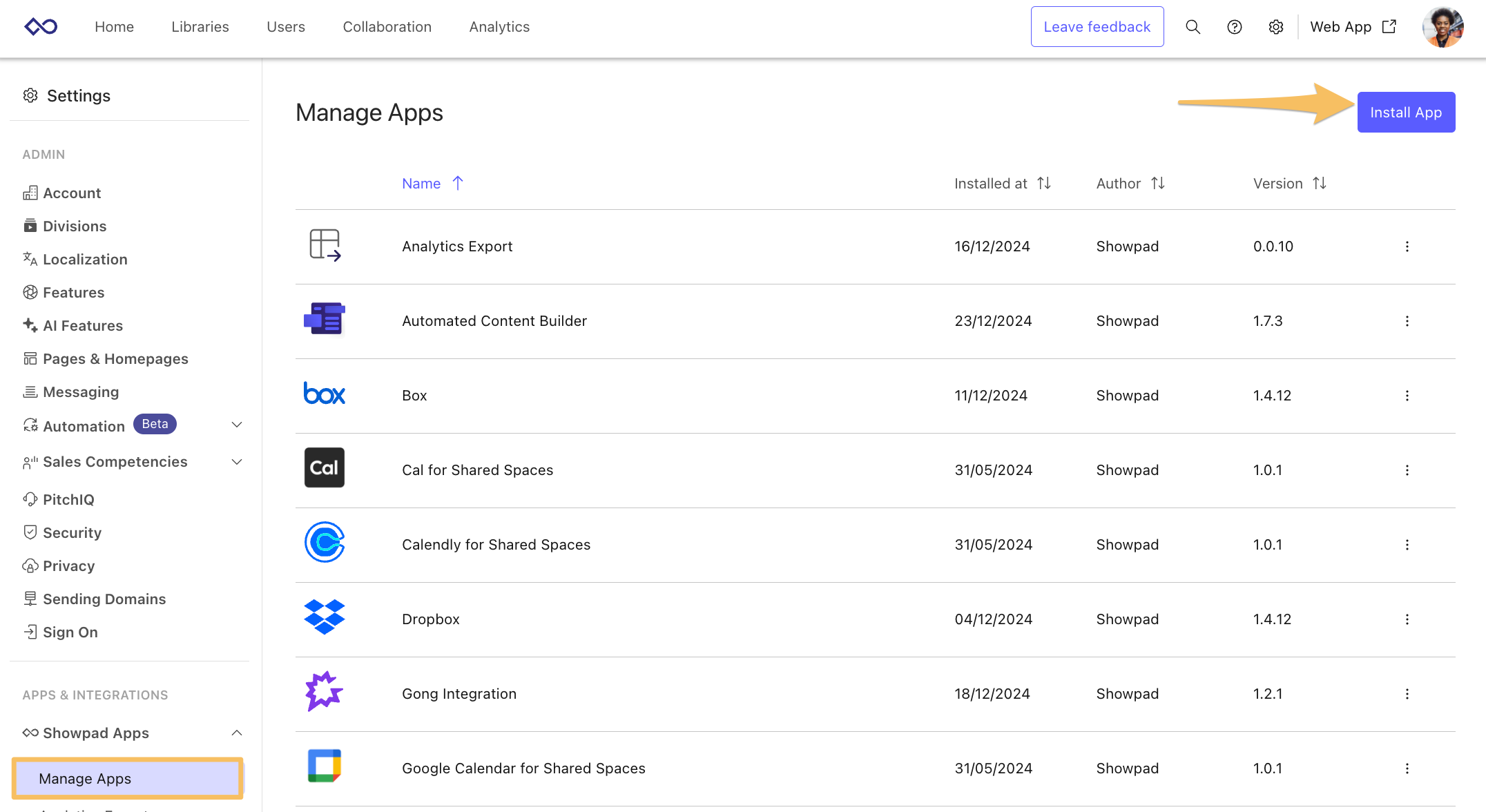Image resolution: width=1486 pixels, height=812 pixels.
Task: Click the Dropbox app name
Action: (x=431, y=619)
